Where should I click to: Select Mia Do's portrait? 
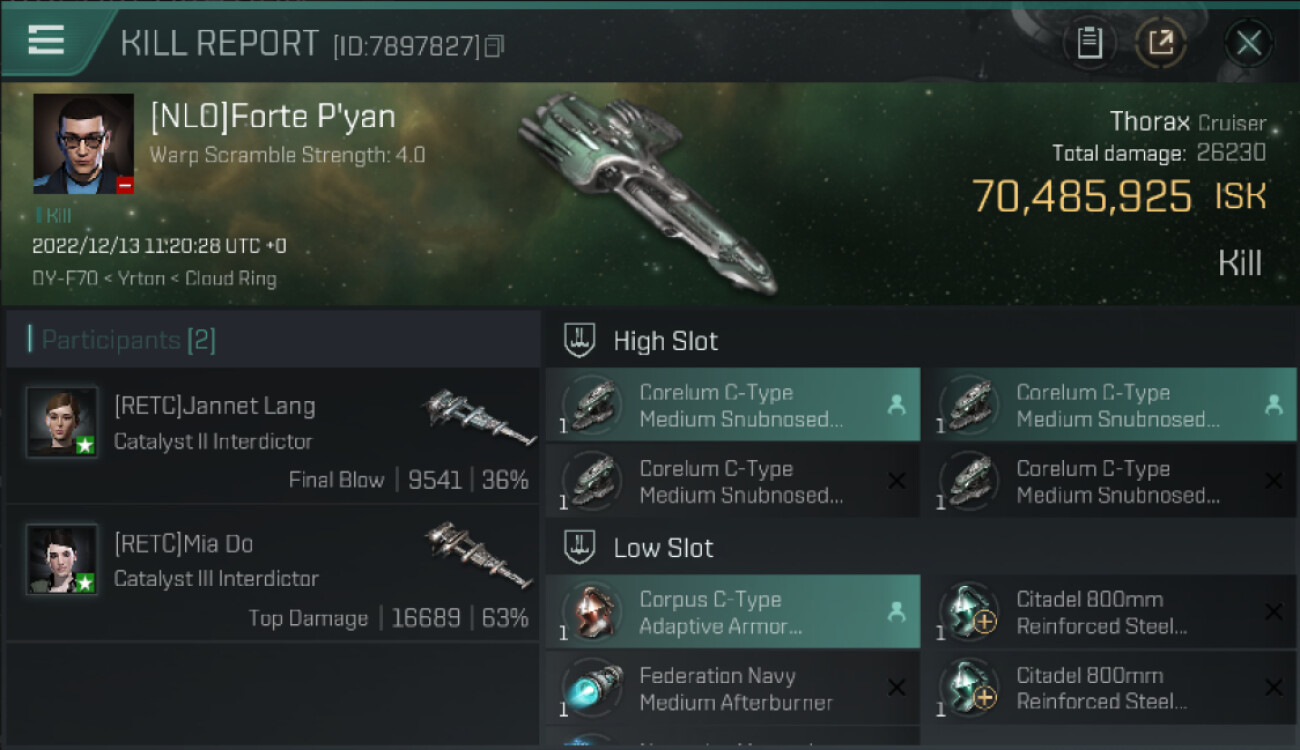(x=62, y=559)
